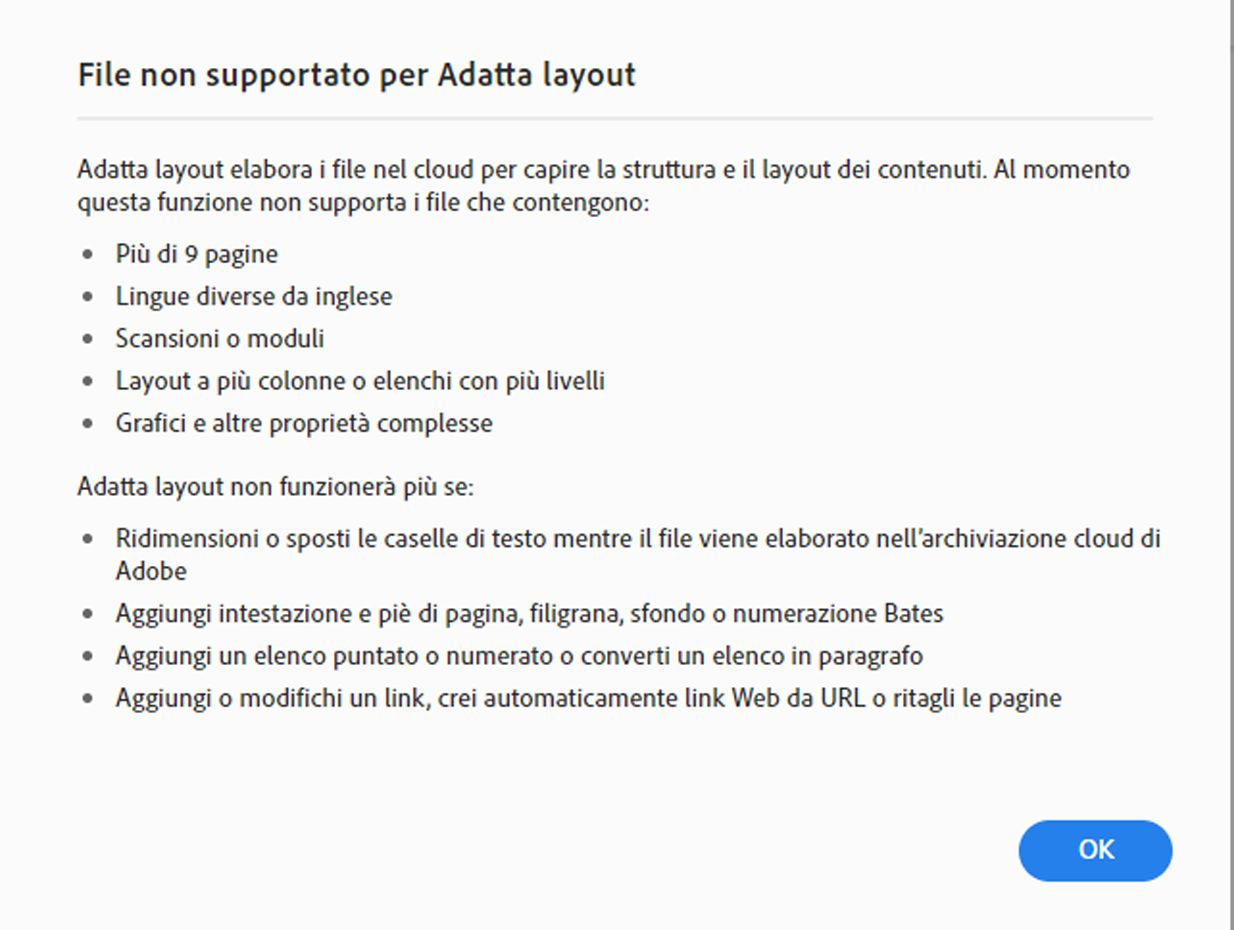Click the bullet dot beside Più di 9 pagine

click(x=87, y=253)
